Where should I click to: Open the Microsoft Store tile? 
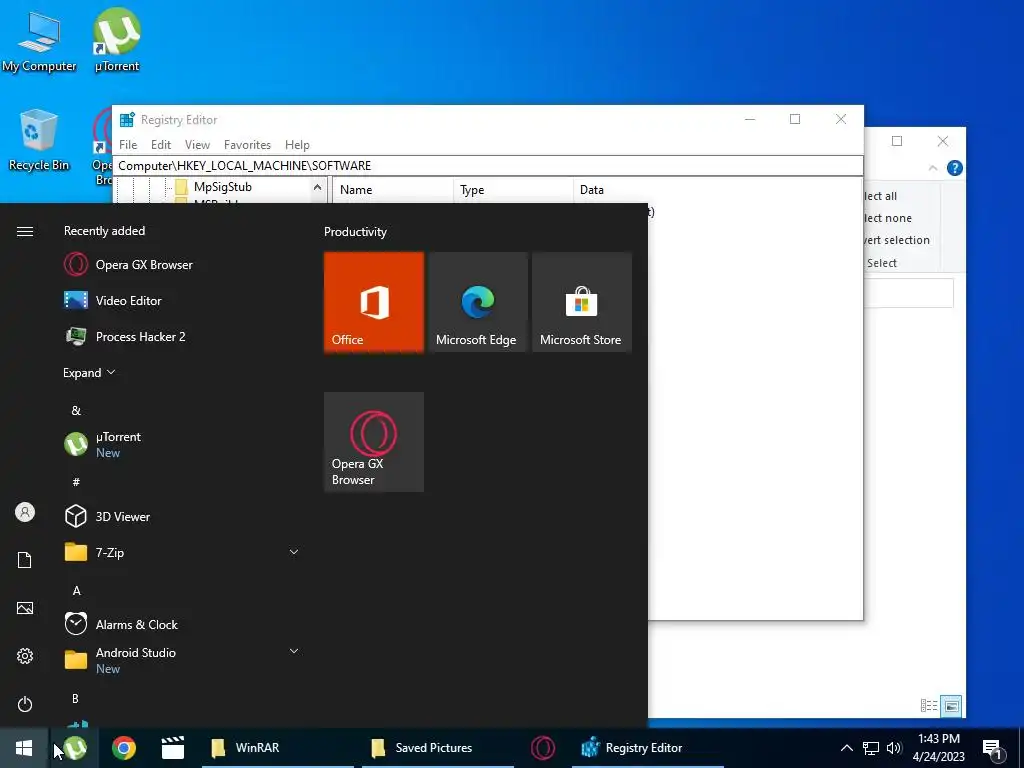click(x=581, y=302)
